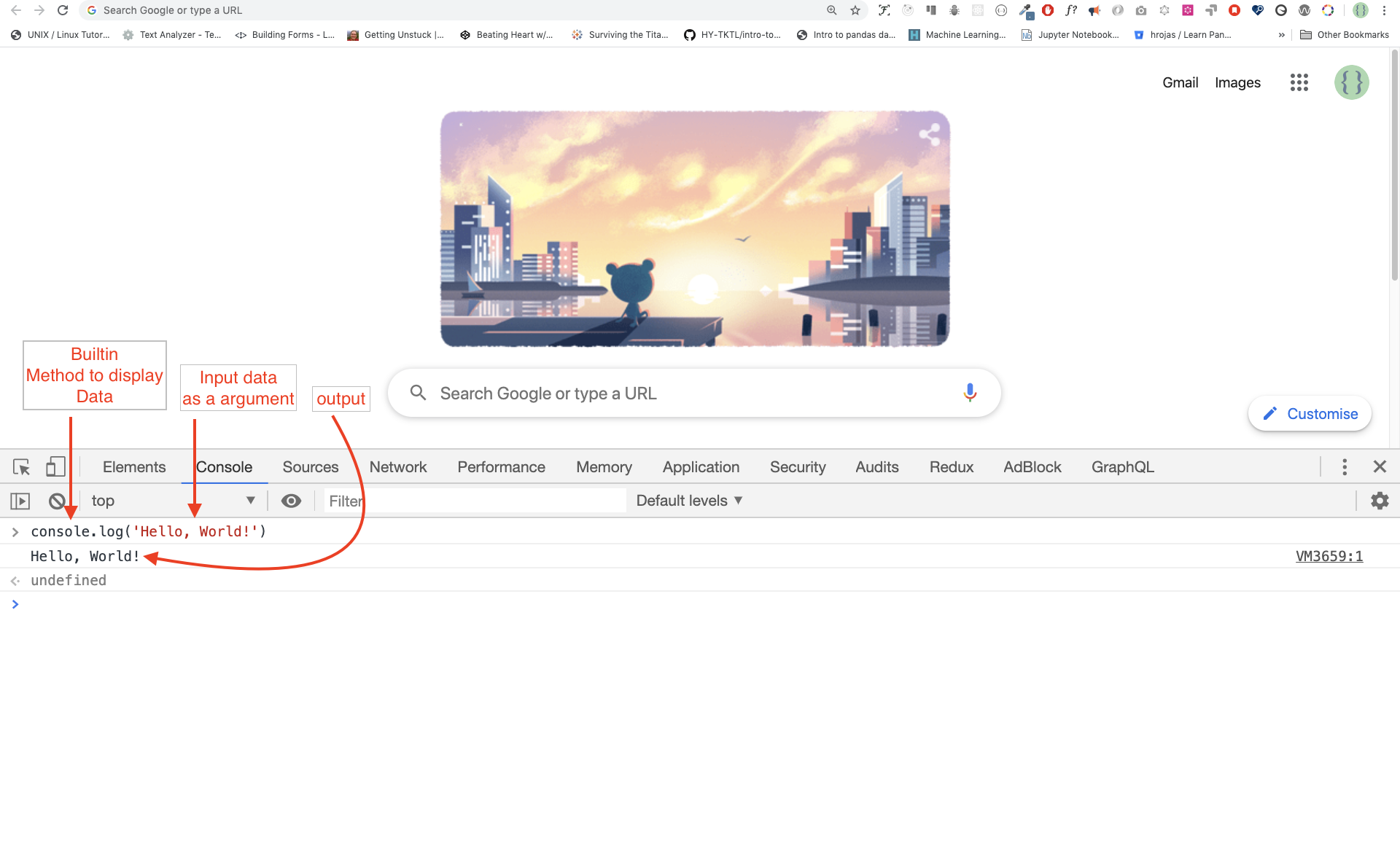Click the inspect element picker icon
Screen dimensions: 1400x841
(21, 467)
